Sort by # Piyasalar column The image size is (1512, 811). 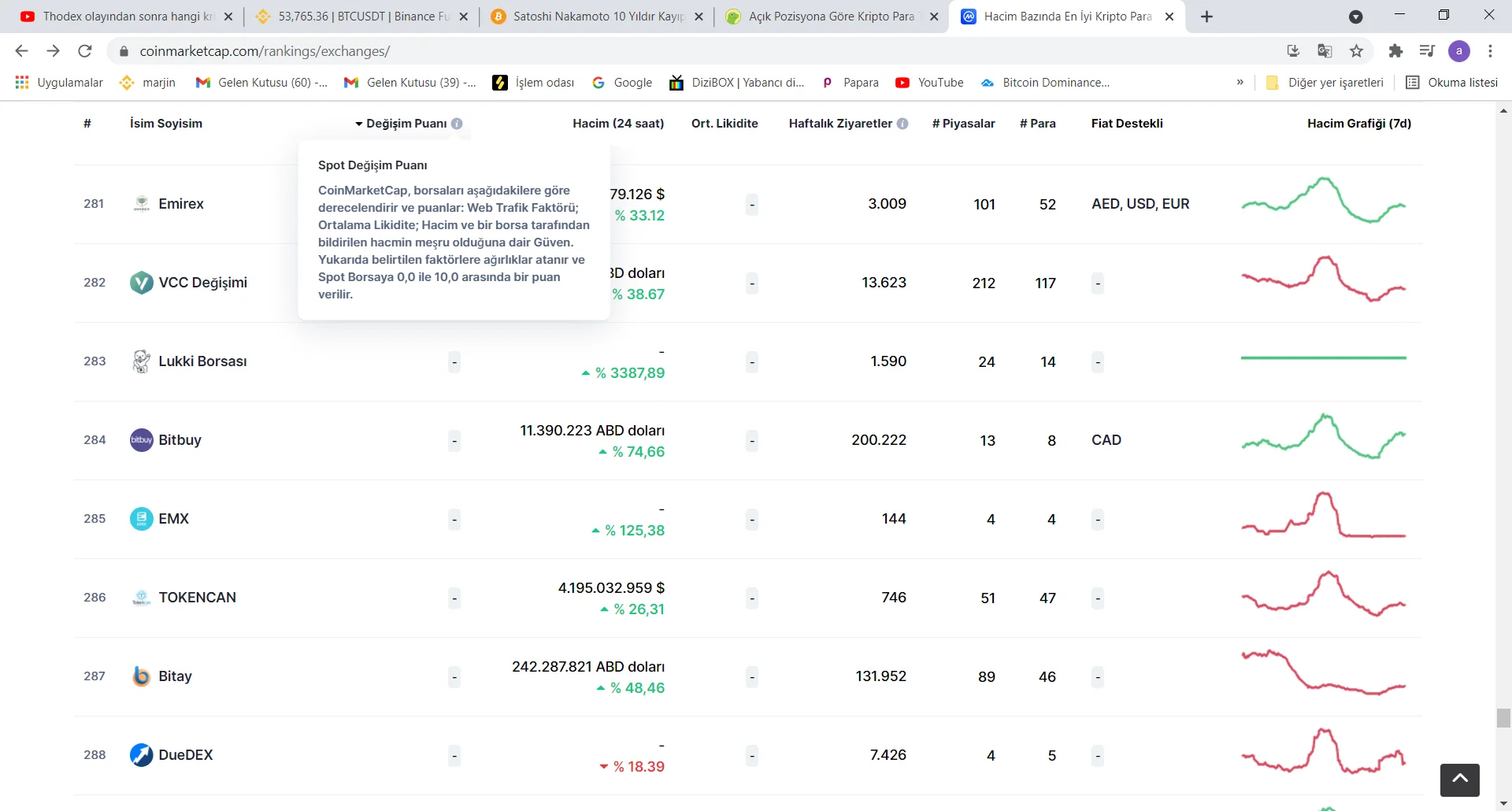click(963, 124)
